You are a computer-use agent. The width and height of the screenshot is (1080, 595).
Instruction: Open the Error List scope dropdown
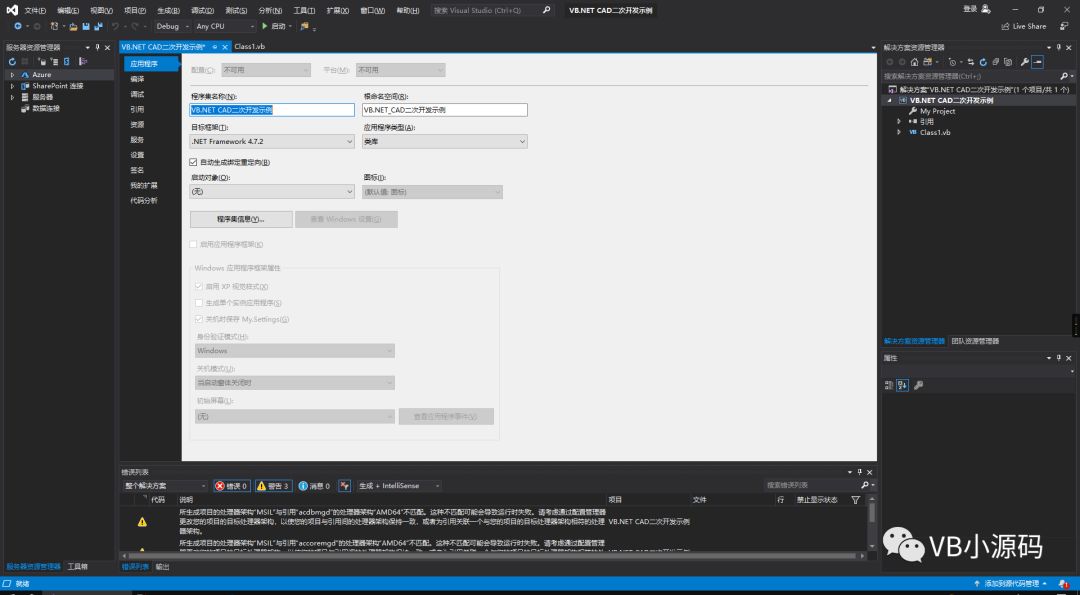point(165,486)
